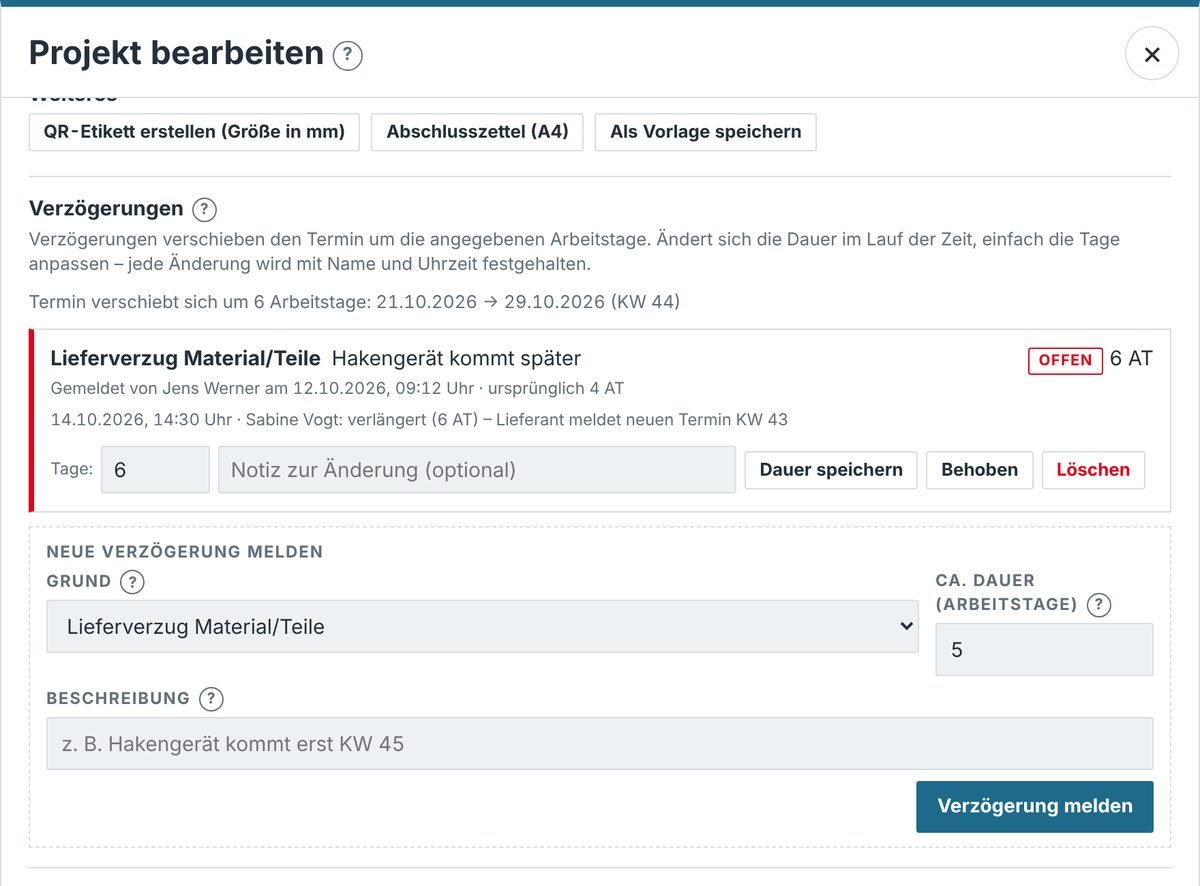1200x886 pixels.
Task: Click the OFFEN status badge
Action: tap(1065, 360)
